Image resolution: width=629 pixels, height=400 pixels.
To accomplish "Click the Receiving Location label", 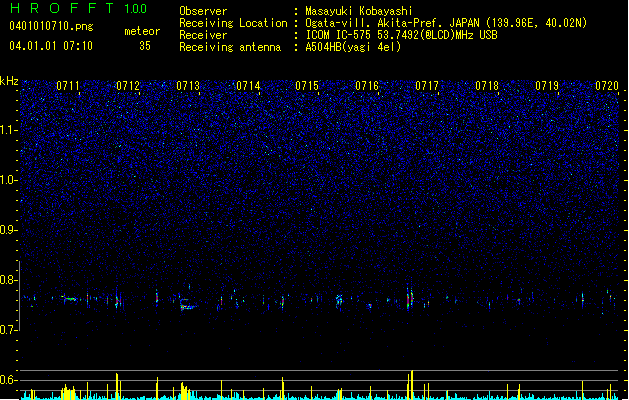I will (x=233, y=23).
